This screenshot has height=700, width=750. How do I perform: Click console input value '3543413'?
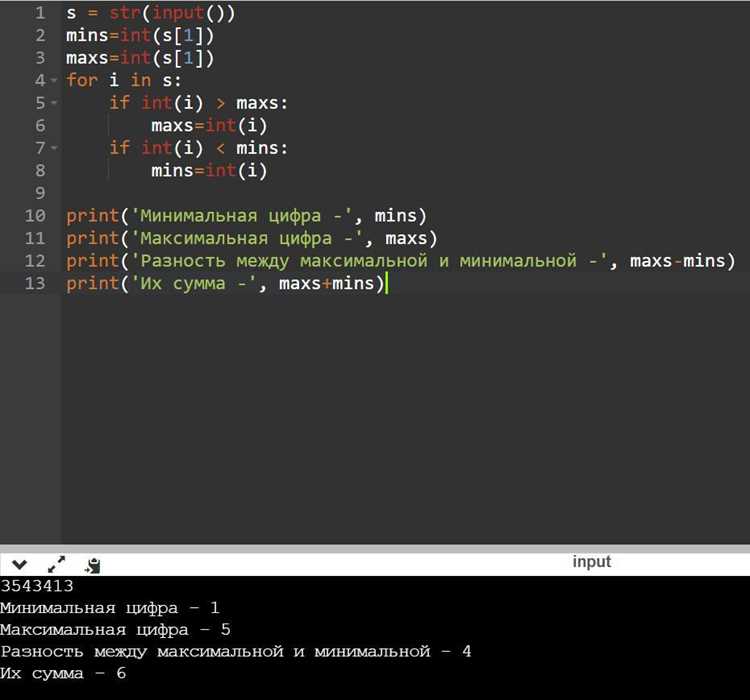(37, 586)
